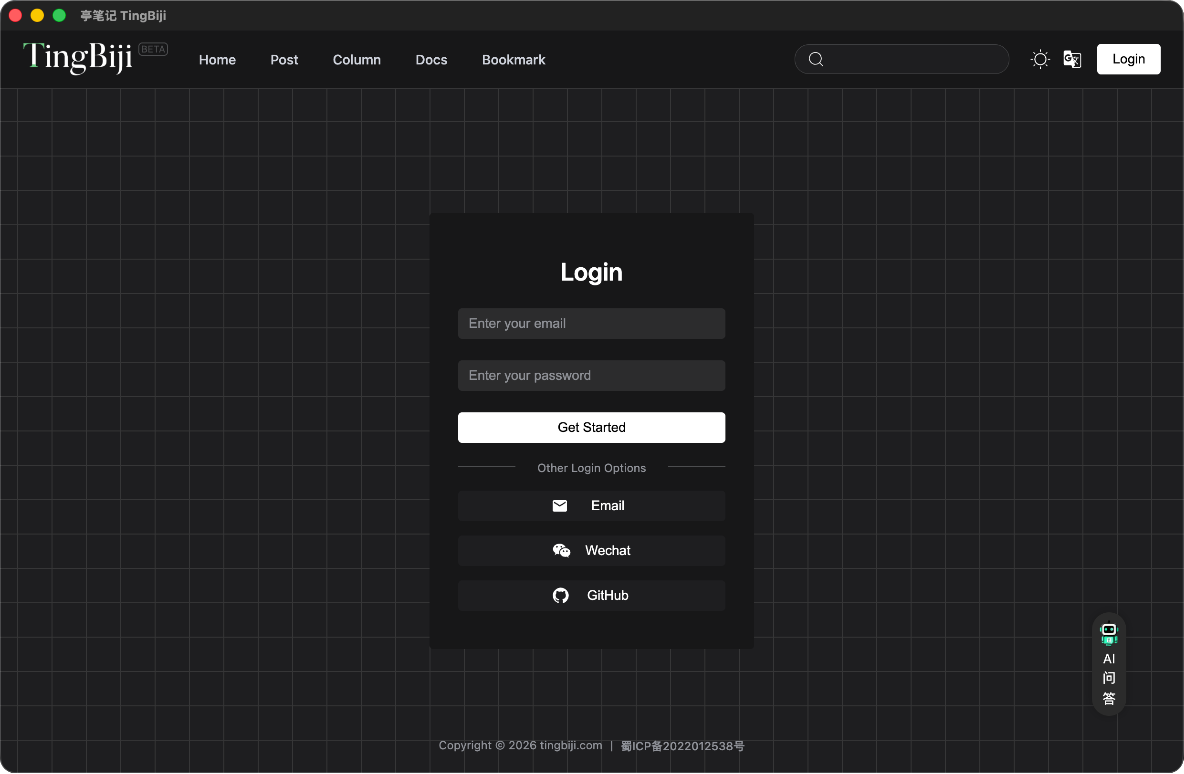Toggle the light/dark theme sun icon
1184x774 pixels.
(x=1040, y=59)
